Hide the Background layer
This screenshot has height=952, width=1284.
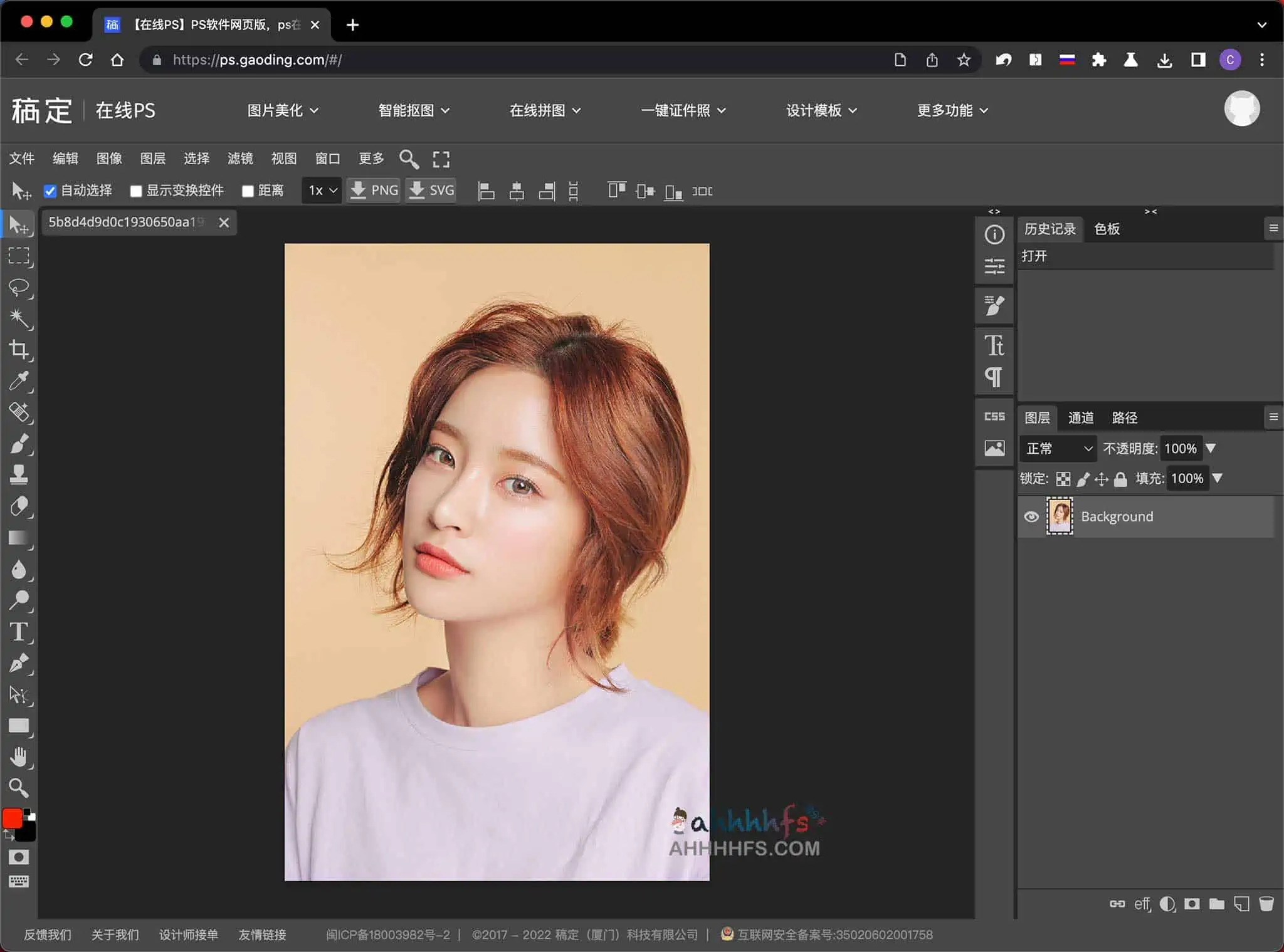[x=1031, y=516]
